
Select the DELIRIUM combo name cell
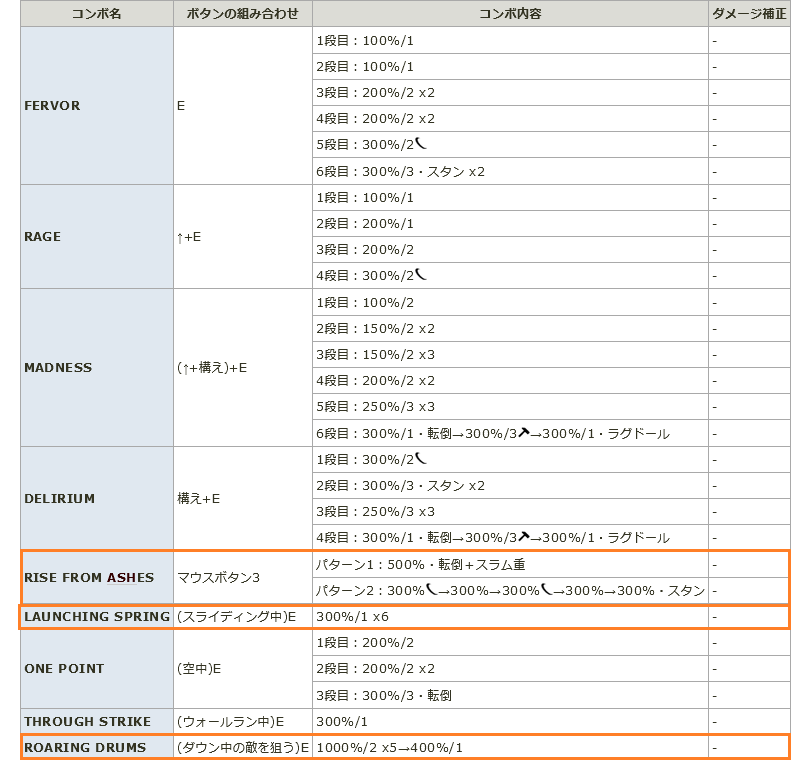coord(96,498)
